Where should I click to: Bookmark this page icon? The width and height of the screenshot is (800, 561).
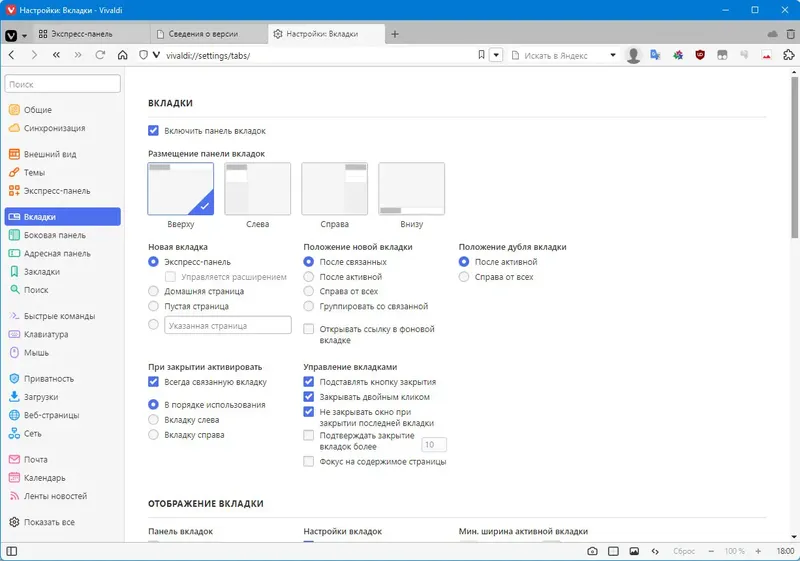(481, 55)
